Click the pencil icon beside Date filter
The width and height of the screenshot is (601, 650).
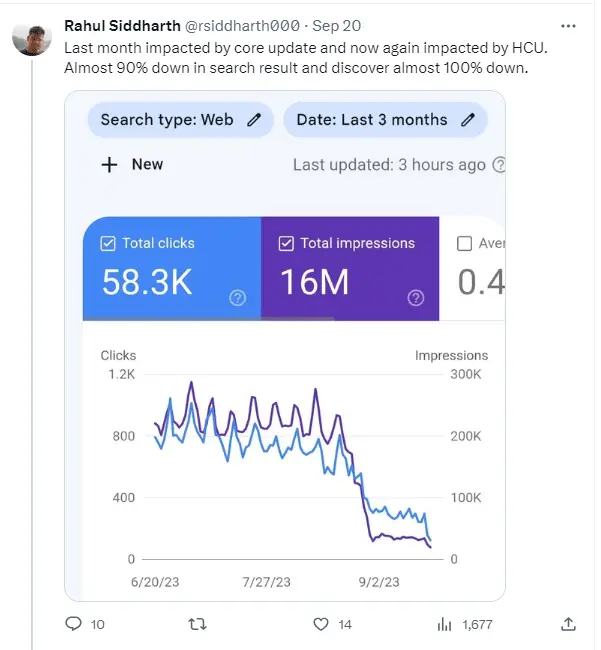468,120
